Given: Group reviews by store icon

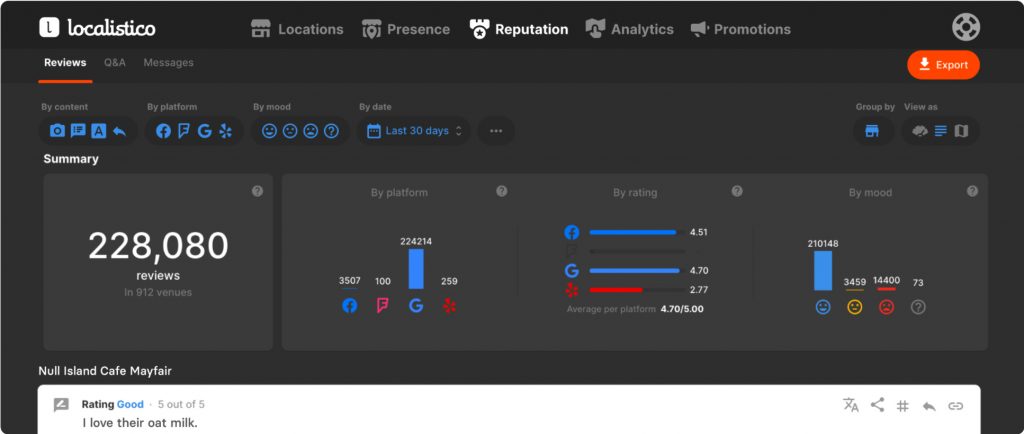Looking at the screenshot, I should 872,131.
